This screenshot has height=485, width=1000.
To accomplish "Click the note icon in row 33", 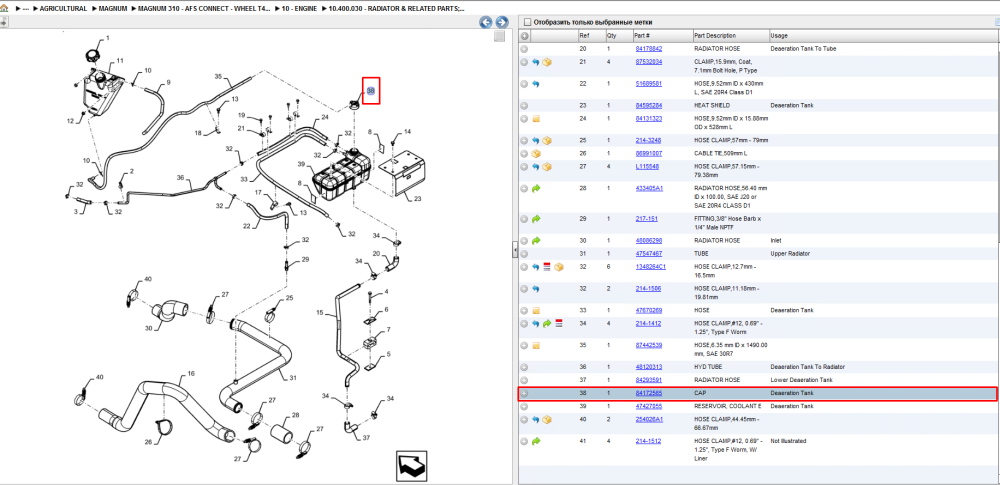I will (536, 311).
